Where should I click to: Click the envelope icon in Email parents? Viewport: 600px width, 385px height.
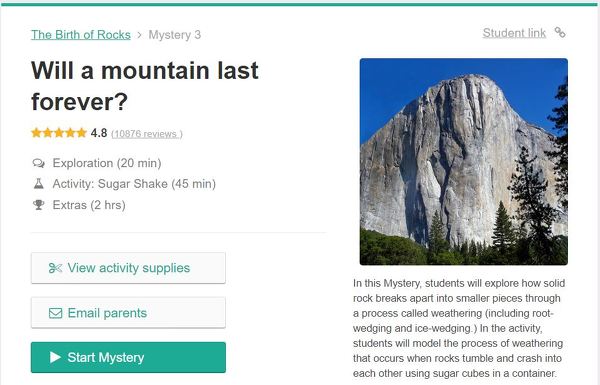click(x=55, y=313)
